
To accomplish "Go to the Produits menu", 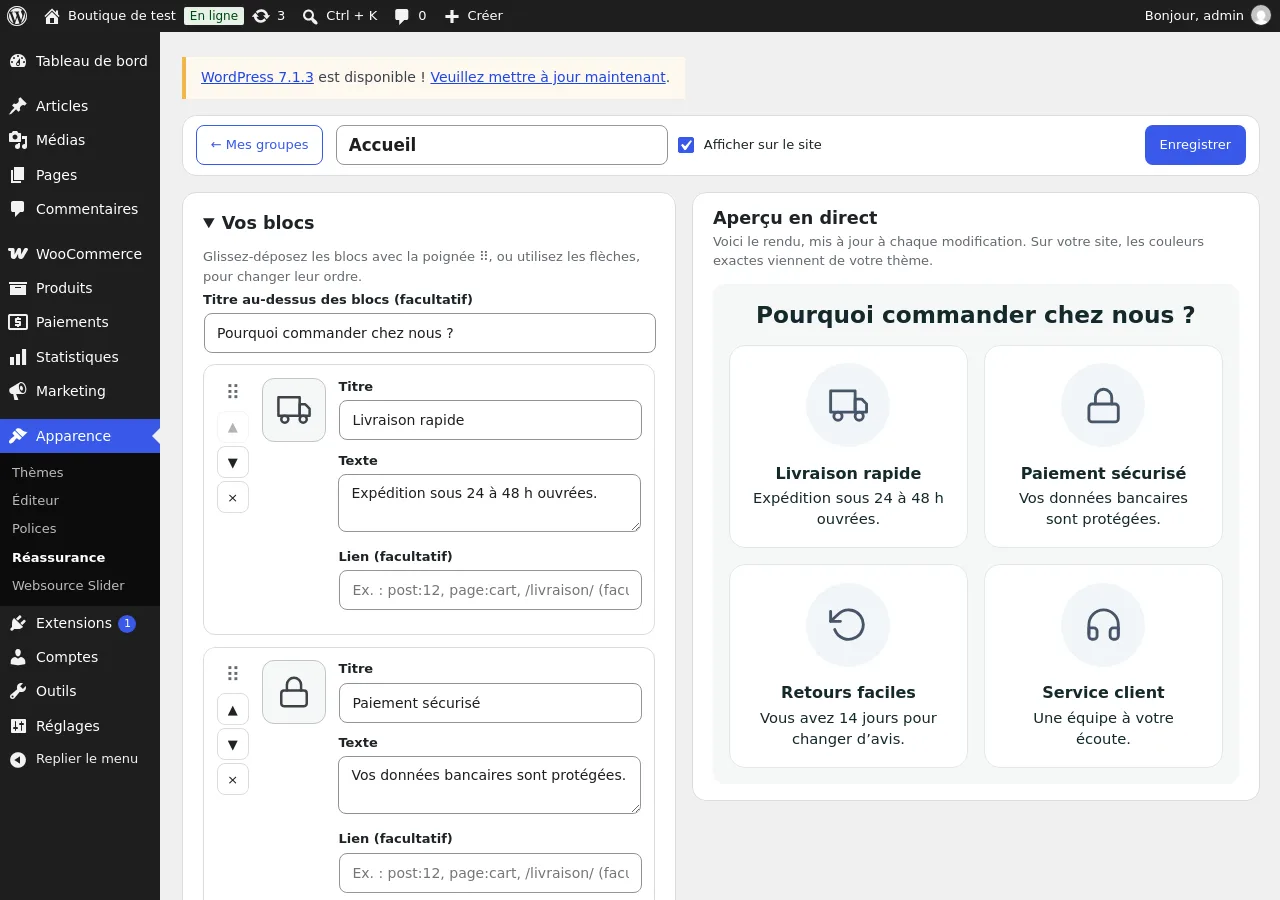I will pyautogui.click(x=80, y=288).
